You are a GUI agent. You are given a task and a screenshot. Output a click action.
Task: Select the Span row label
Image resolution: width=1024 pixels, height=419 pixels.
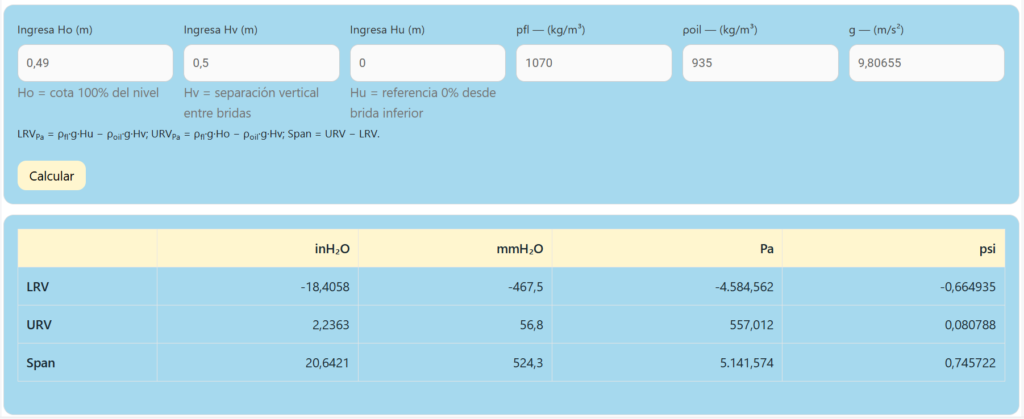coord(41,363)
